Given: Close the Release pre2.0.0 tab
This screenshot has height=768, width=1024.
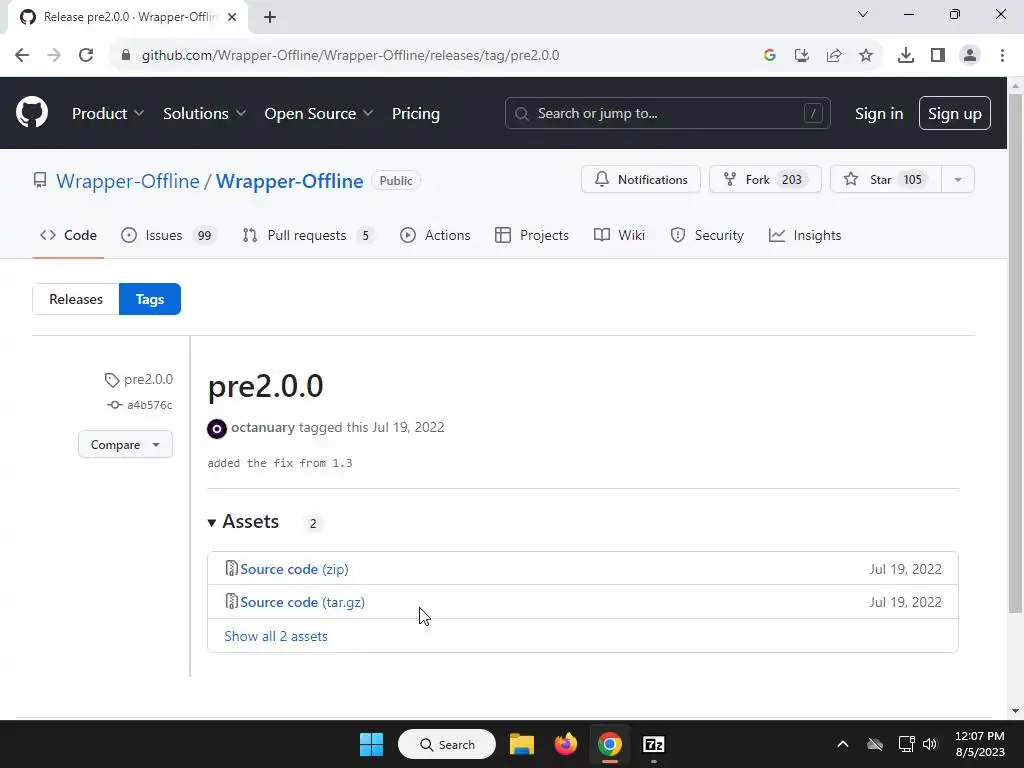Looking at the screenshot, I should 232,17.
